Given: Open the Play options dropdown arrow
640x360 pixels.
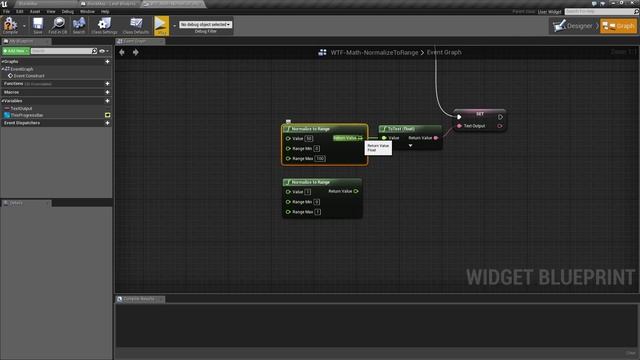Looking at the screenshot, I should click(174, 26).
